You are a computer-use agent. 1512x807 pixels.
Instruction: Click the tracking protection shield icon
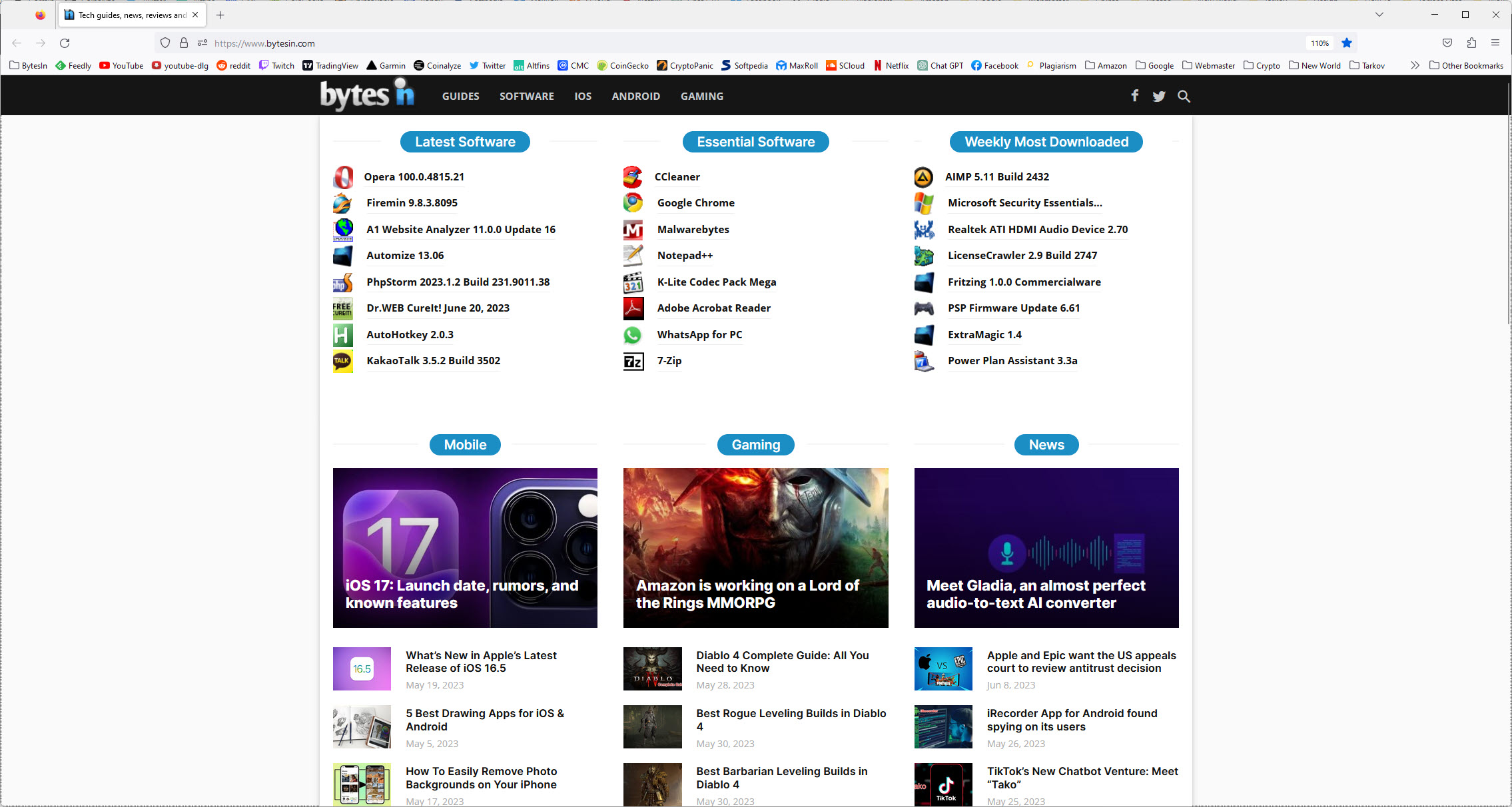tap(165, 43)
